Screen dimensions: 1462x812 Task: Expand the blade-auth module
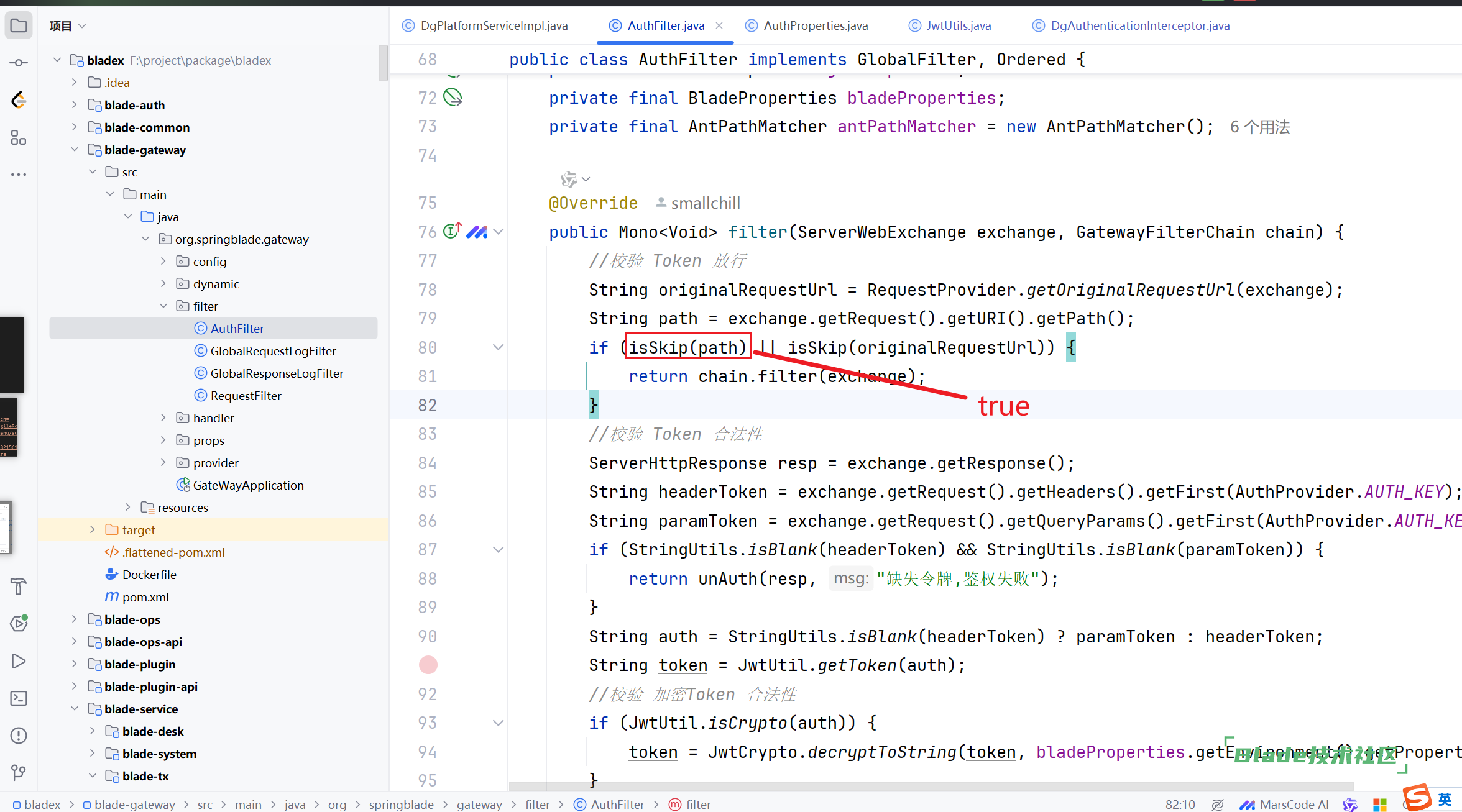point(75,105)
